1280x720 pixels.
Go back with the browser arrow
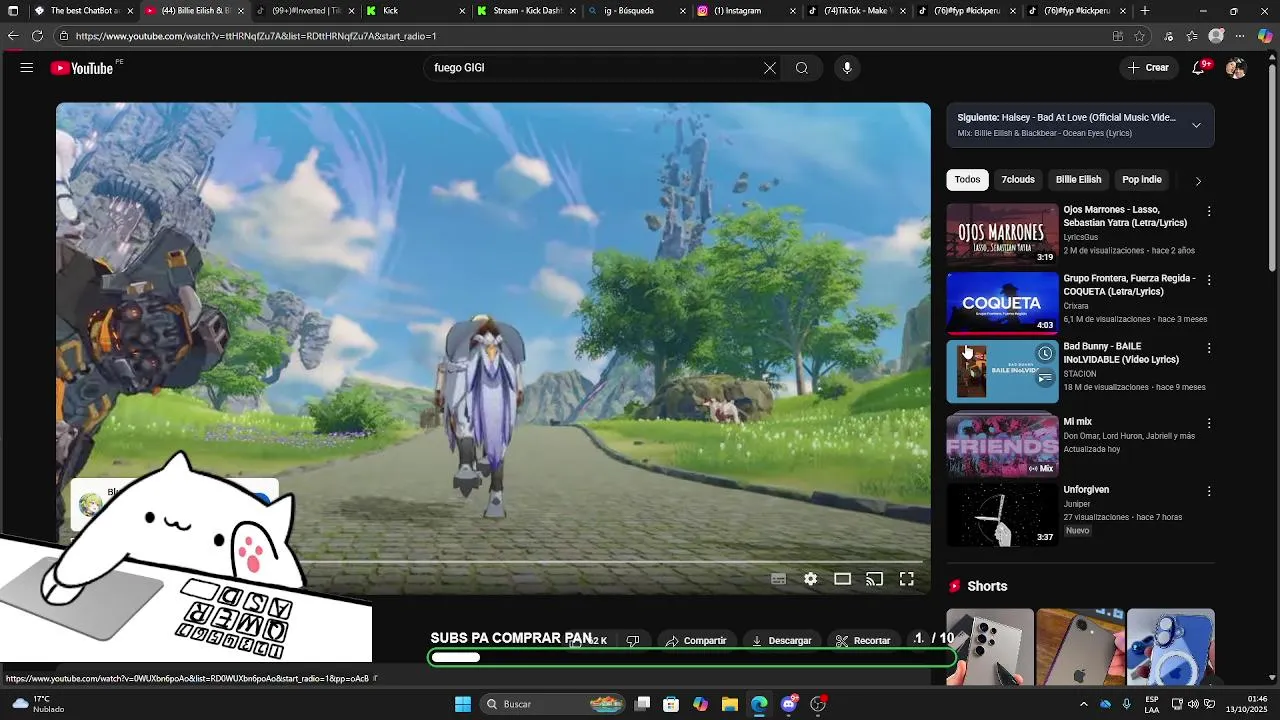[x=13, y=36]
